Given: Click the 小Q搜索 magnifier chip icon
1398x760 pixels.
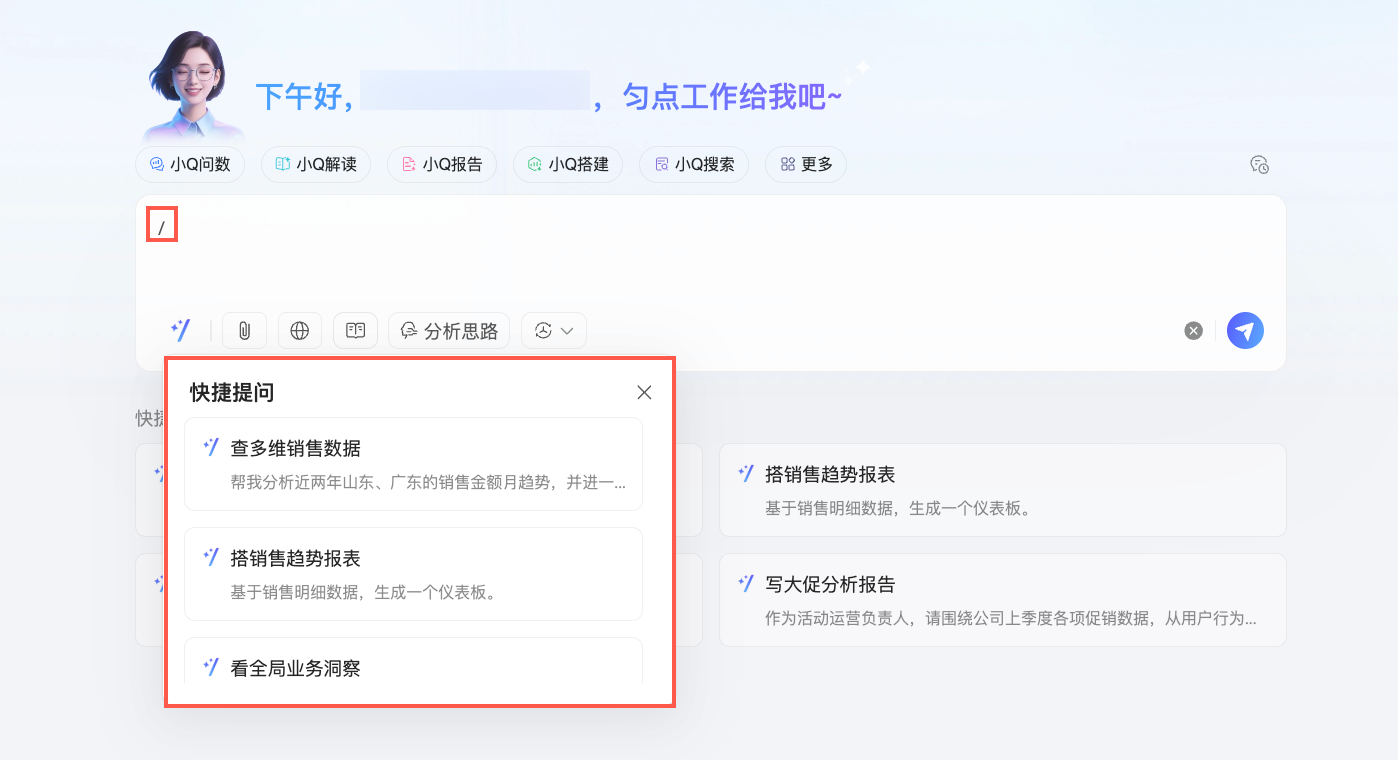Looking at the screenshot, I should pyautogui.click(x=661, y=164).
